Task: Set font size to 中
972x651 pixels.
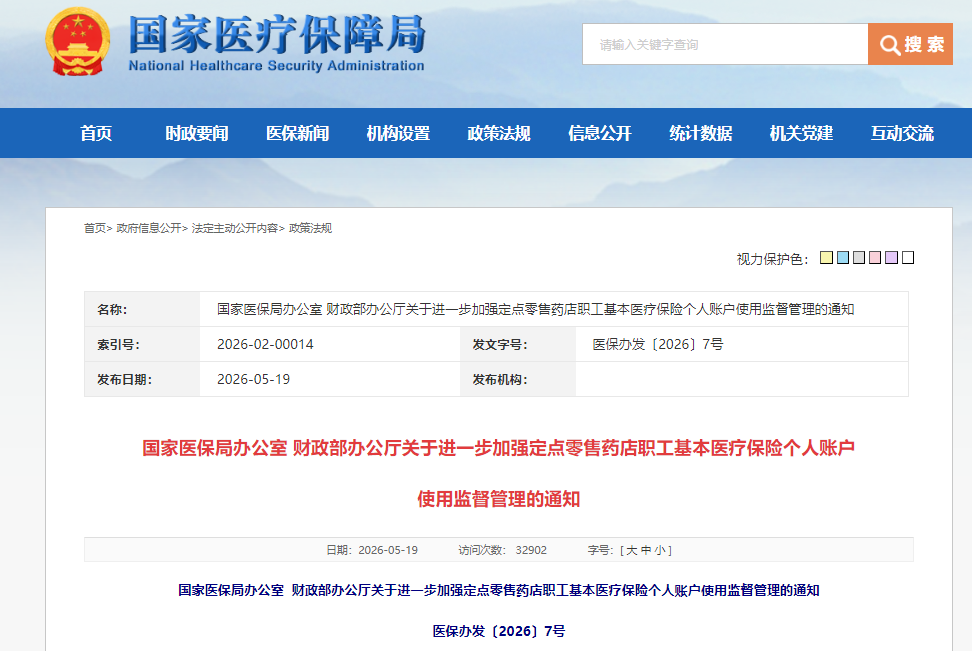Action: pos(646,550)
